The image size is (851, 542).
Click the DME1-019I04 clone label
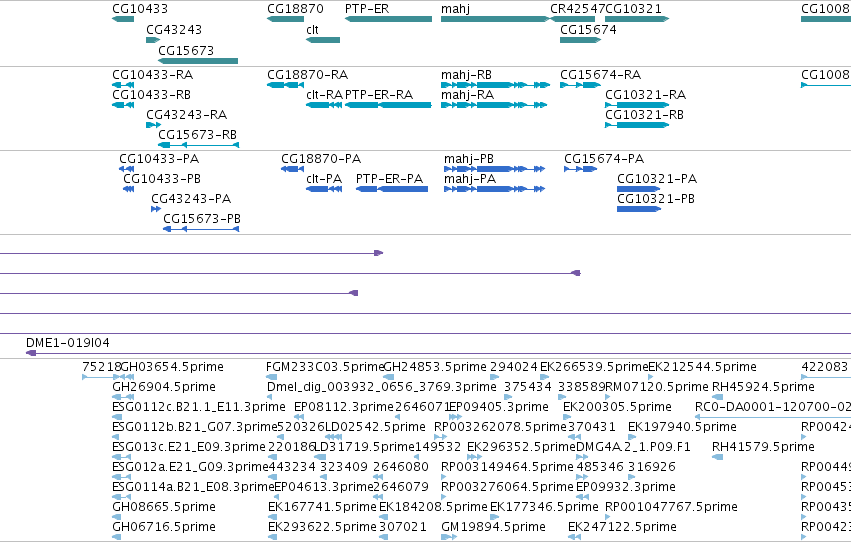click(x=68, y=343)
